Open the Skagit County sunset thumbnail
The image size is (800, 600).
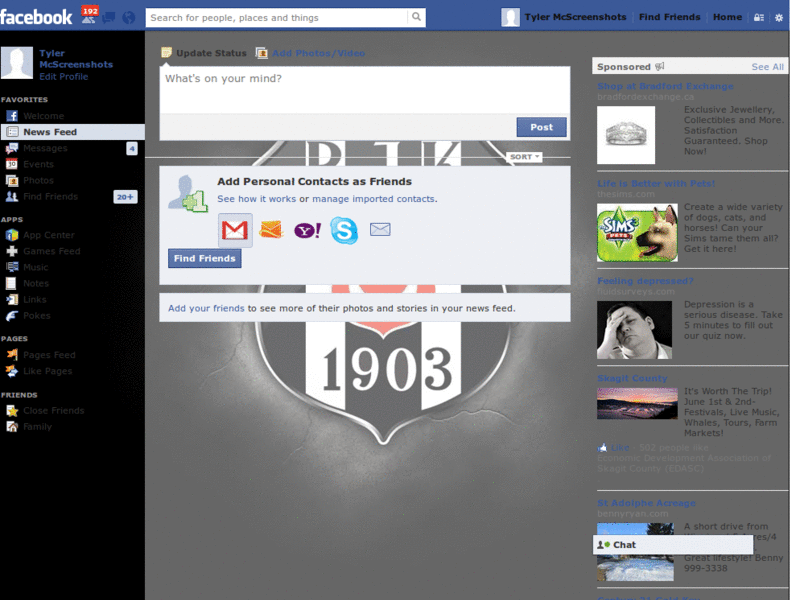637,404
